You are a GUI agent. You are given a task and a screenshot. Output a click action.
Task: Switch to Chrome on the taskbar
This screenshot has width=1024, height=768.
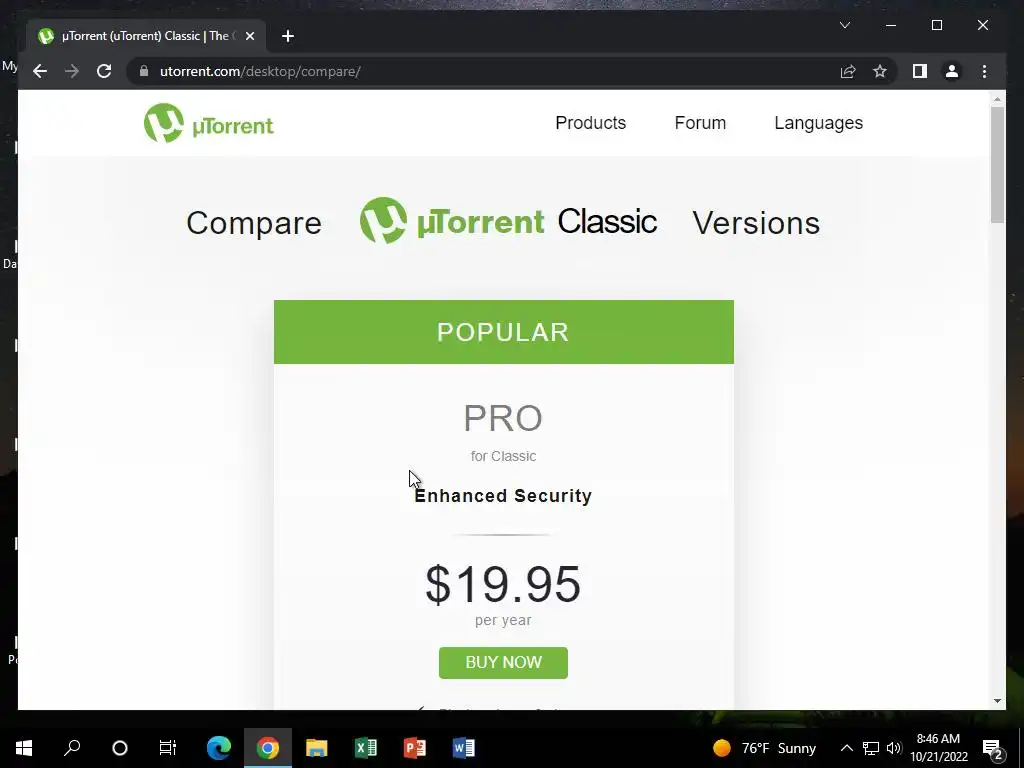(x=268, y=748)
